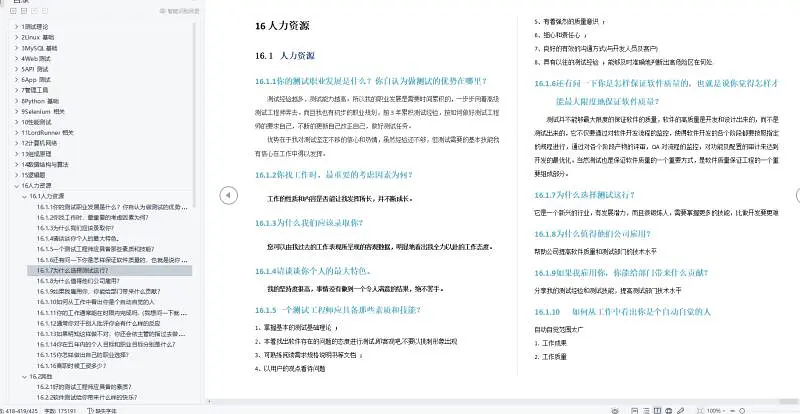This screenshot has width=800, height=414.
Task: Click the fit-page zoom icon beside 100%
Action: point(700,410)
